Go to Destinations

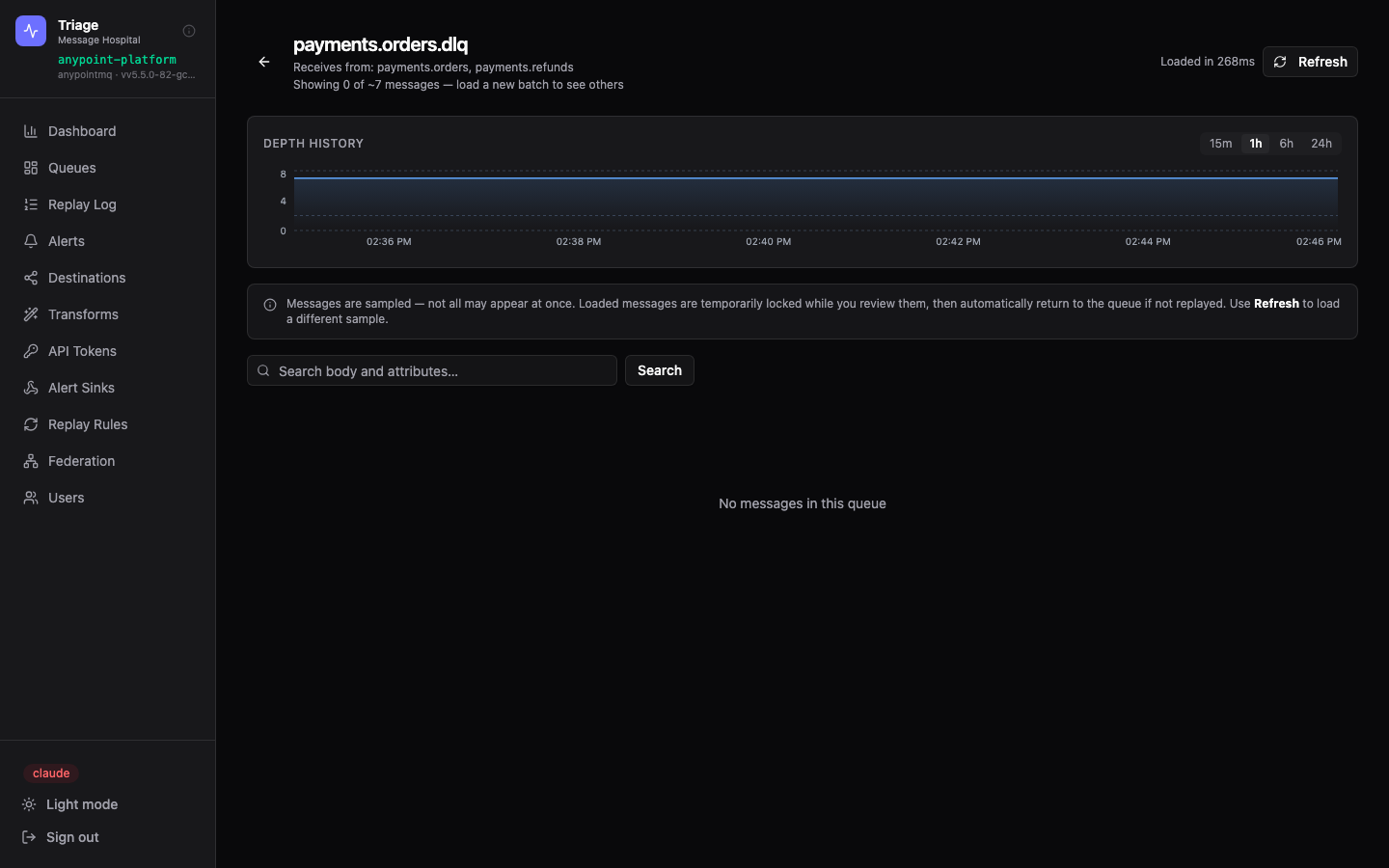tap(107, 278)
